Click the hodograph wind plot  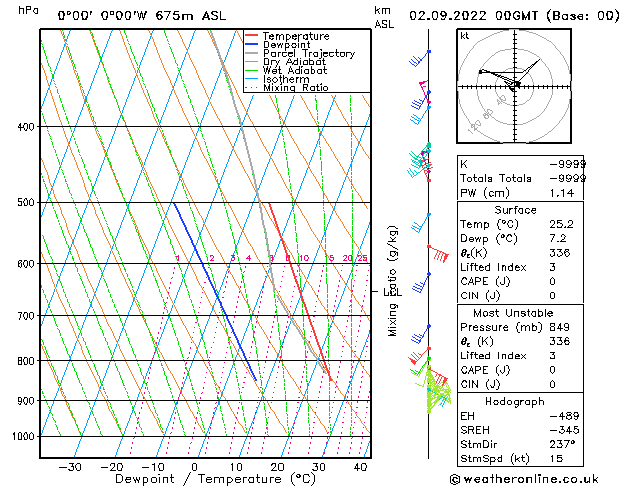tap(514, 86)
